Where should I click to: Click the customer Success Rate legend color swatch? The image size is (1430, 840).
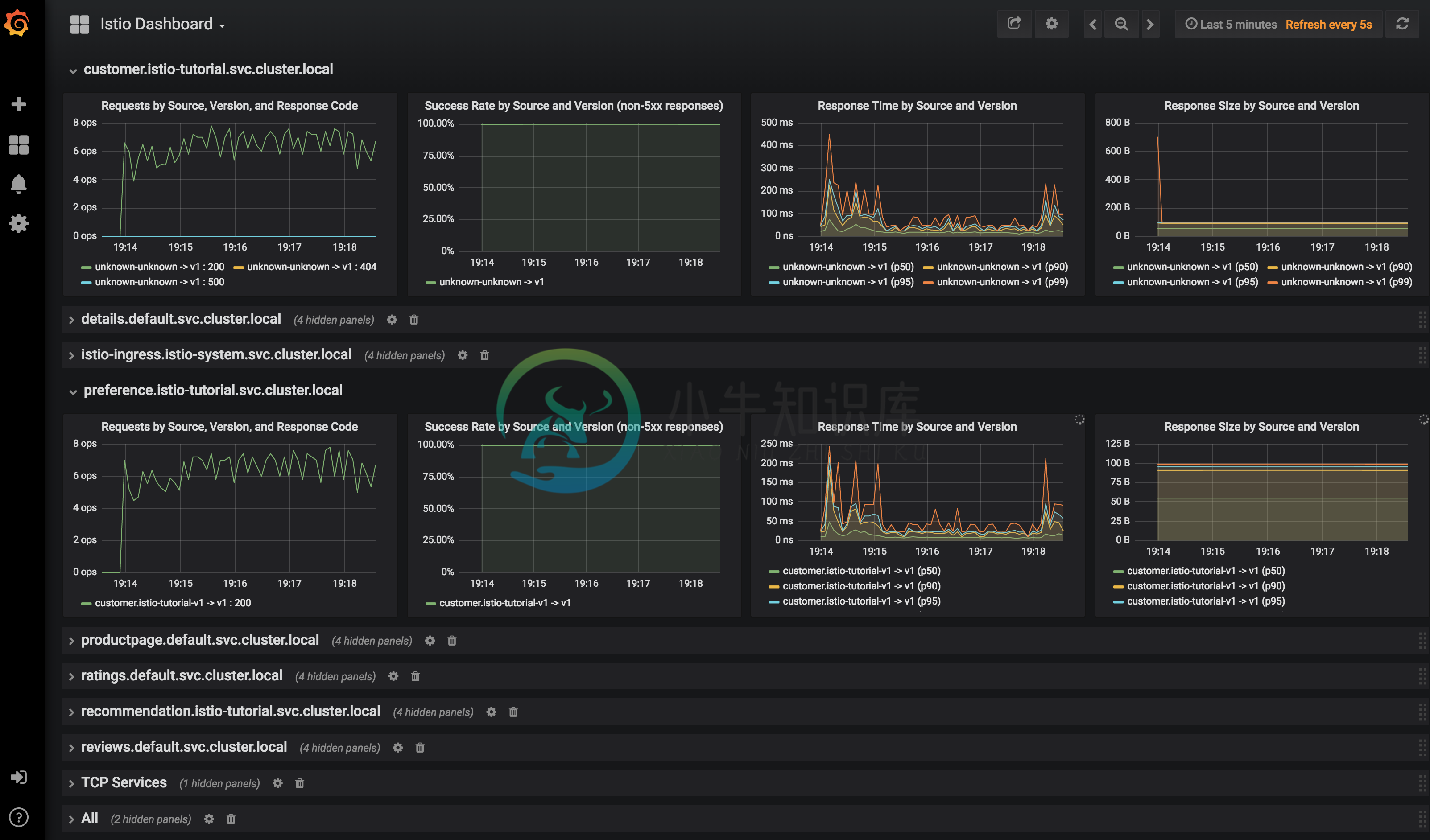pos(431,283)
